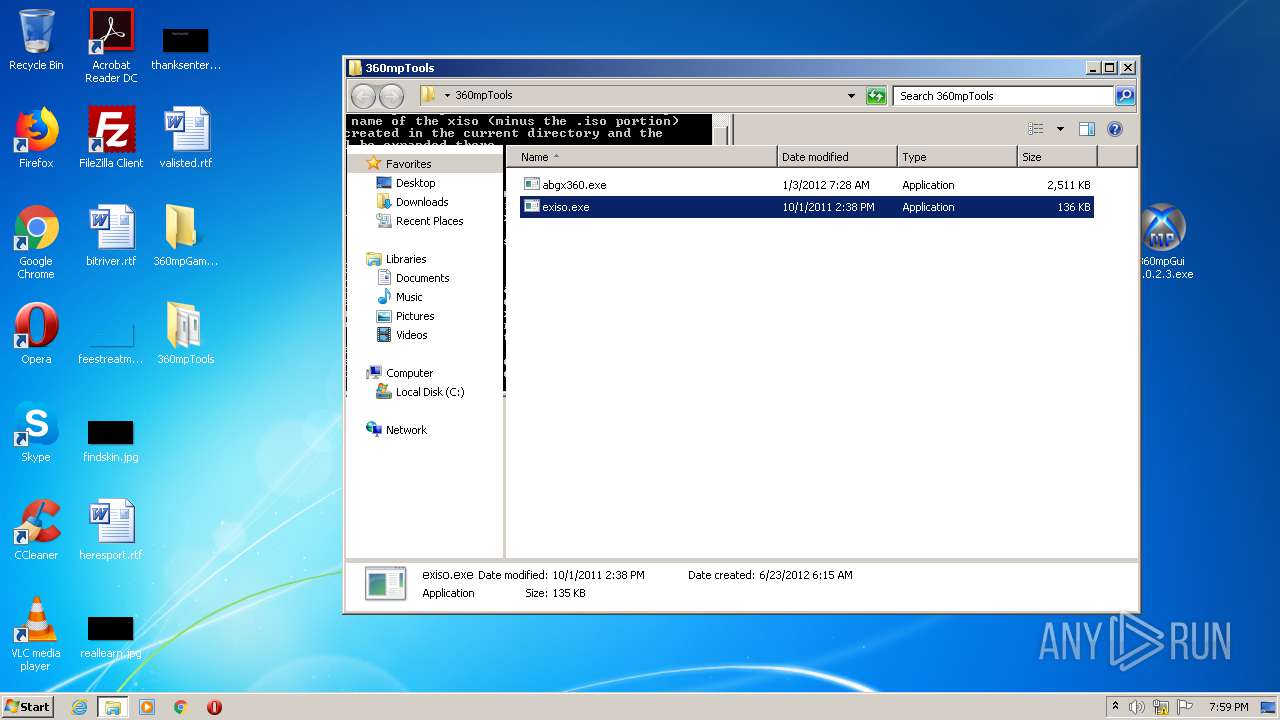This screenshot has width=1280, height=720.
Task: Click the Explorer Back navigation button
Action: coord(363,96)
